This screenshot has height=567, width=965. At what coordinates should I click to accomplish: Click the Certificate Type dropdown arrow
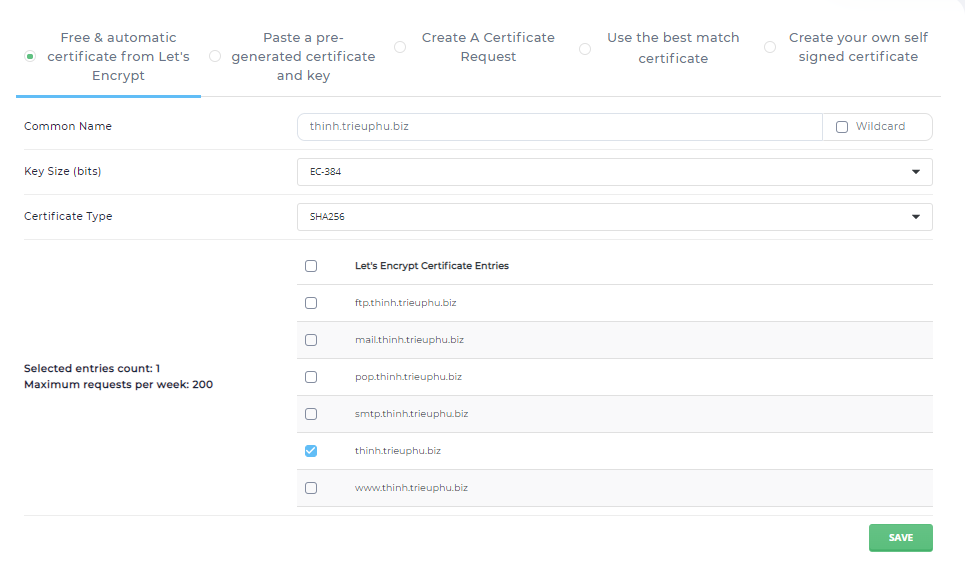coord(916,217)
